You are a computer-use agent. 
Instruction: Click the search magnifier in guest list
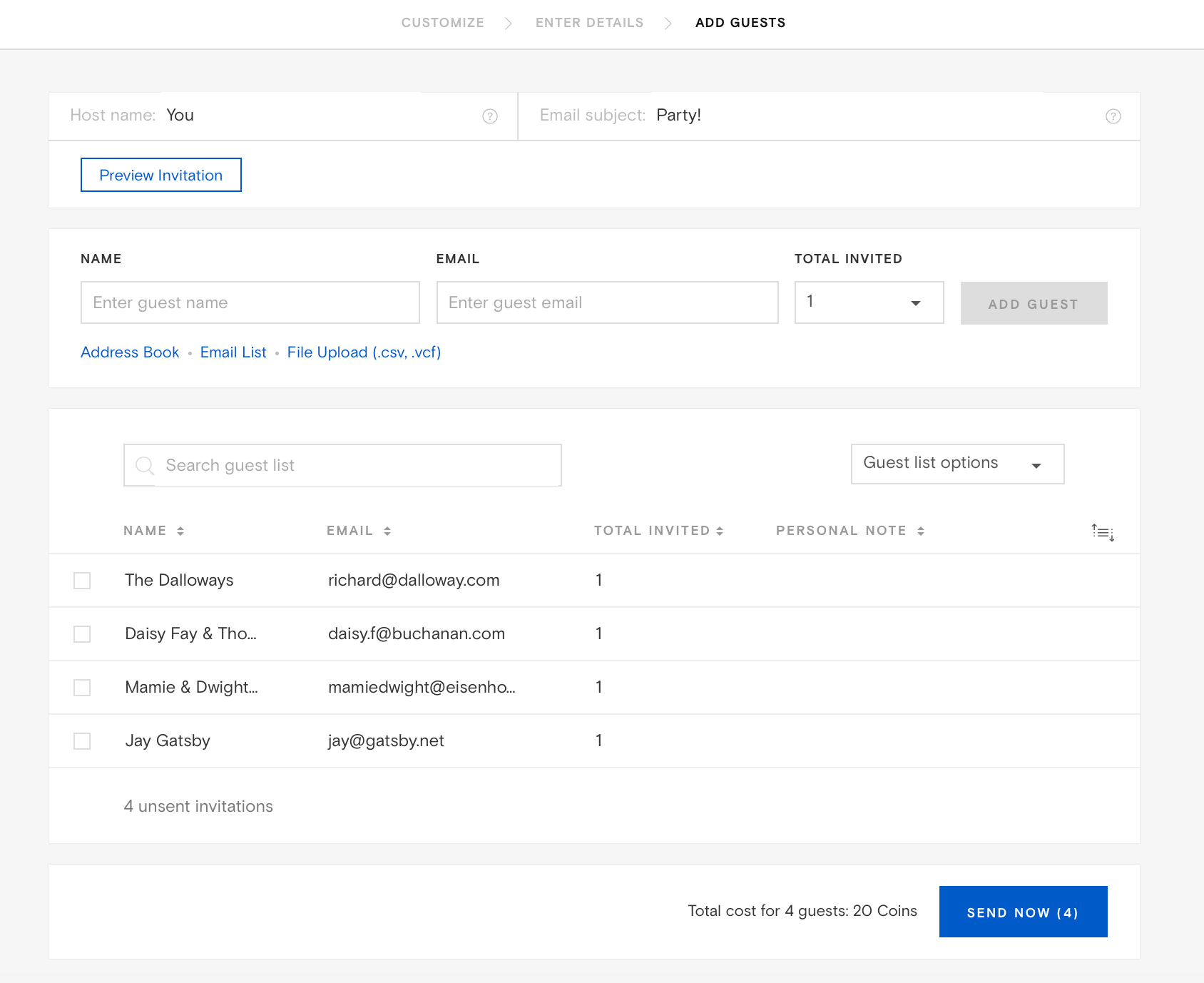tap(145, 465)
